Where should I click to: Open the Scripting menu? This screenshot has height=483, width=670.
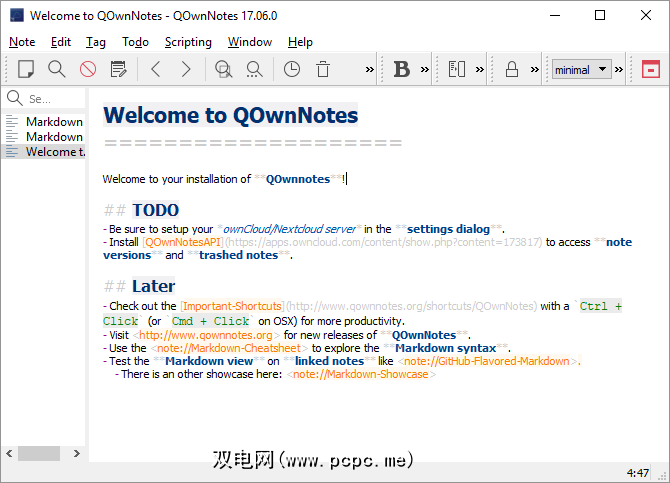point(188,42)
